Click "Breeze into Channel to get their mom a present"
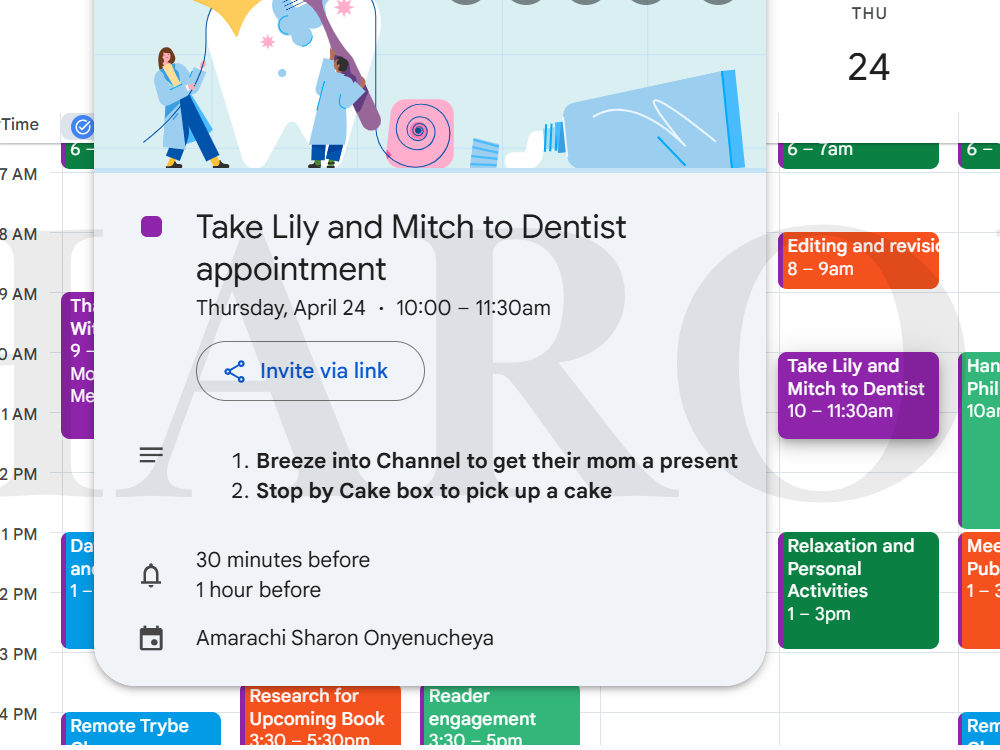This screenshot has width=1000, height=750. coord(497,461)
